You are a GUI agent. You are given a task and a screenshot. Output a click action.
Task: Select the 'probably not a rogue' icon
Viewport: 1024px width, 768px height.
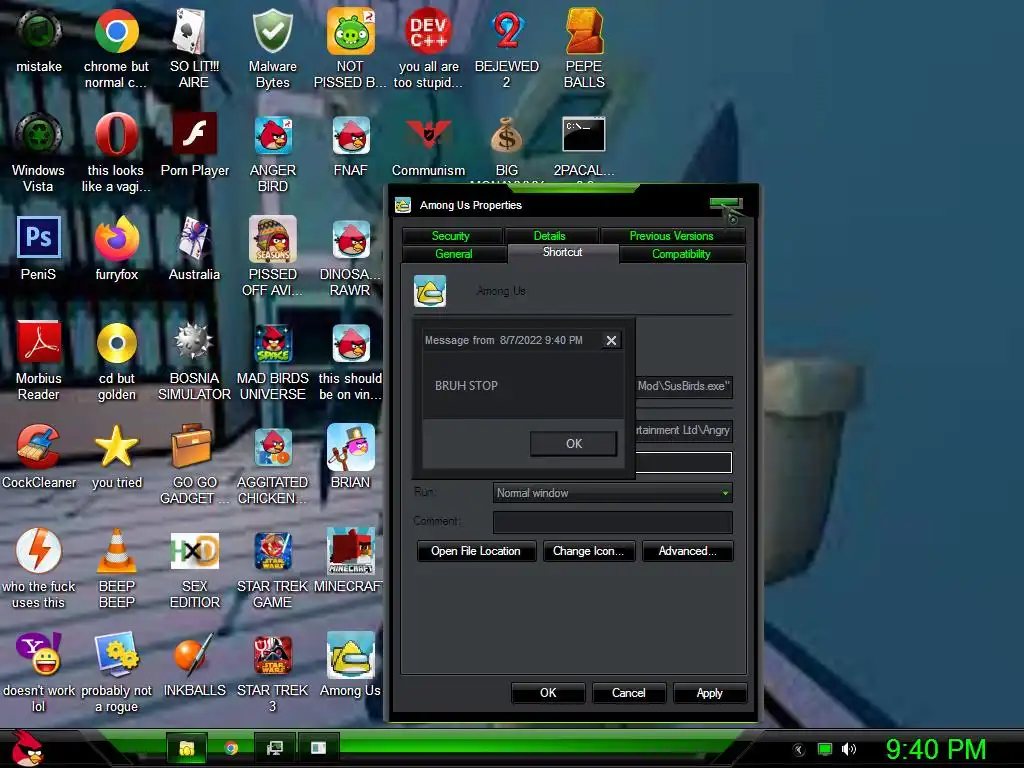pyautogui.click(x=116, y=655)
